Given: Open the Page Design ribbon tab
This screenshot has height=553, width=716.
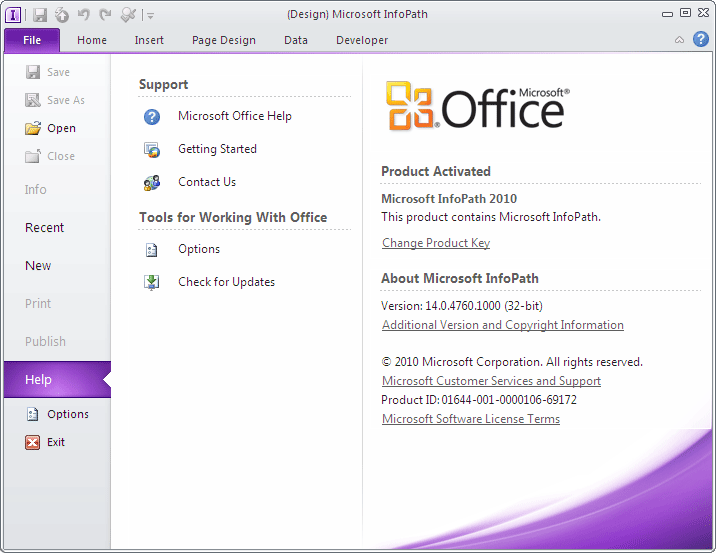Looking at the screenshot, I should (x=224, y=40).
